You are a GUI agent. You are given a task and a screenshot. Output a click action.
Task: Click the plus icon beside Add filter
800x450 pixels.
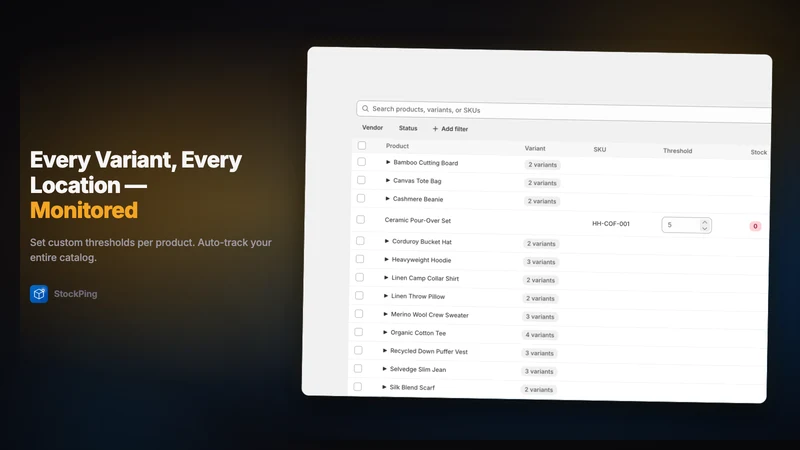(435, 129)
